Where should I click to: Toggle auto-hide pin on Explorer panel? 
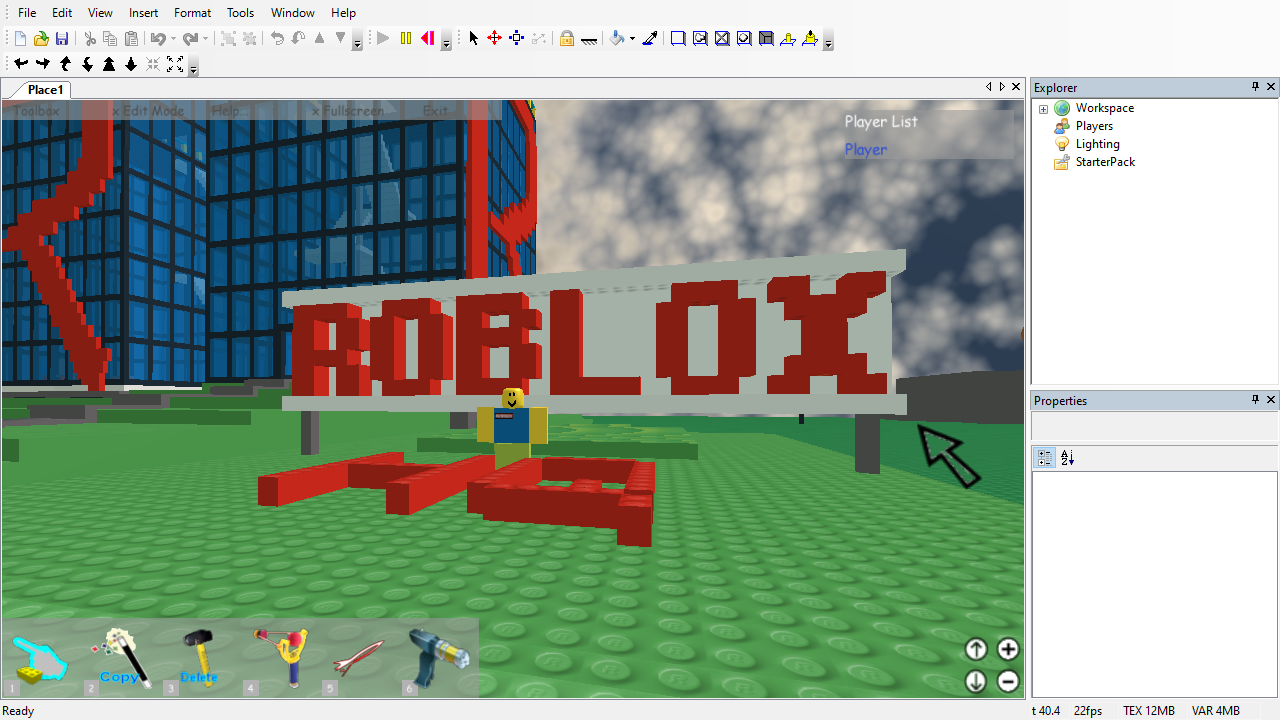(x=1256, y=87)
